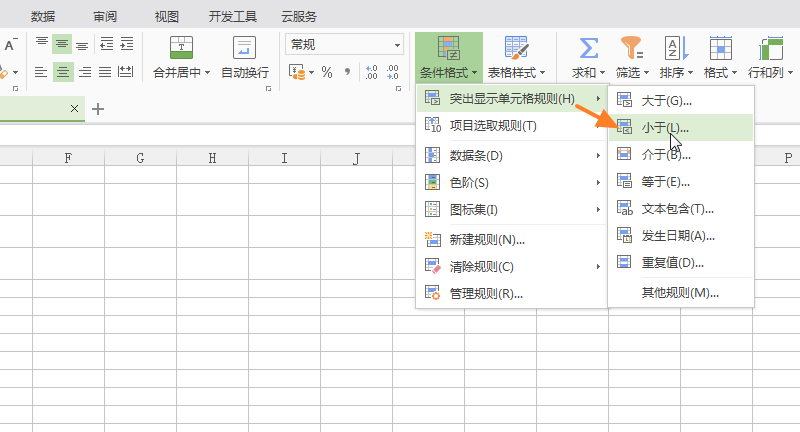Choose 其他规则(M)... option
The height and width of the screenshot is (432, 800).
(x=681, y=293)
